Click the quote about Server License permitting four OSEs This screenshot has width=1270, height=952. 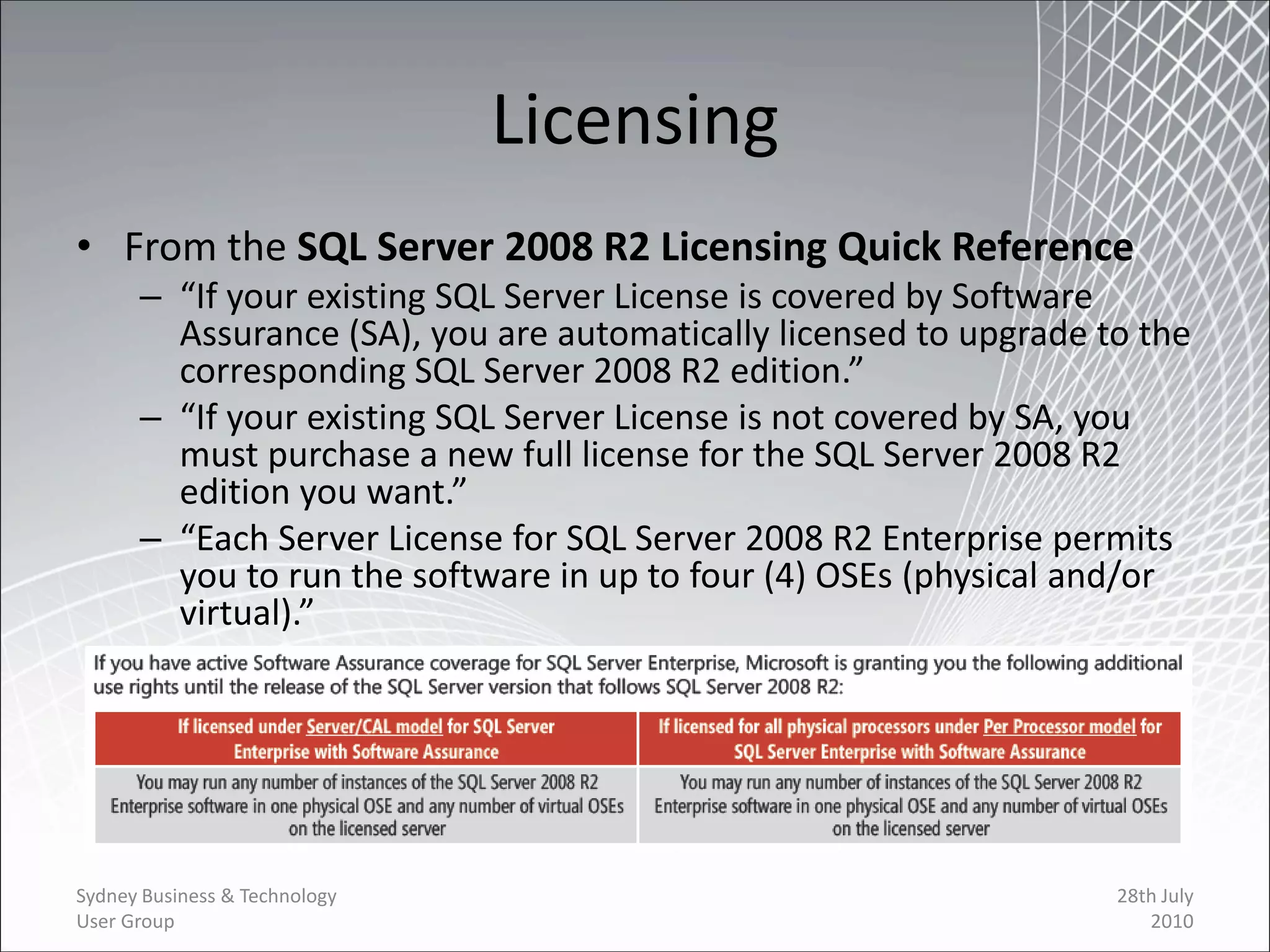[x=676, y=575]
